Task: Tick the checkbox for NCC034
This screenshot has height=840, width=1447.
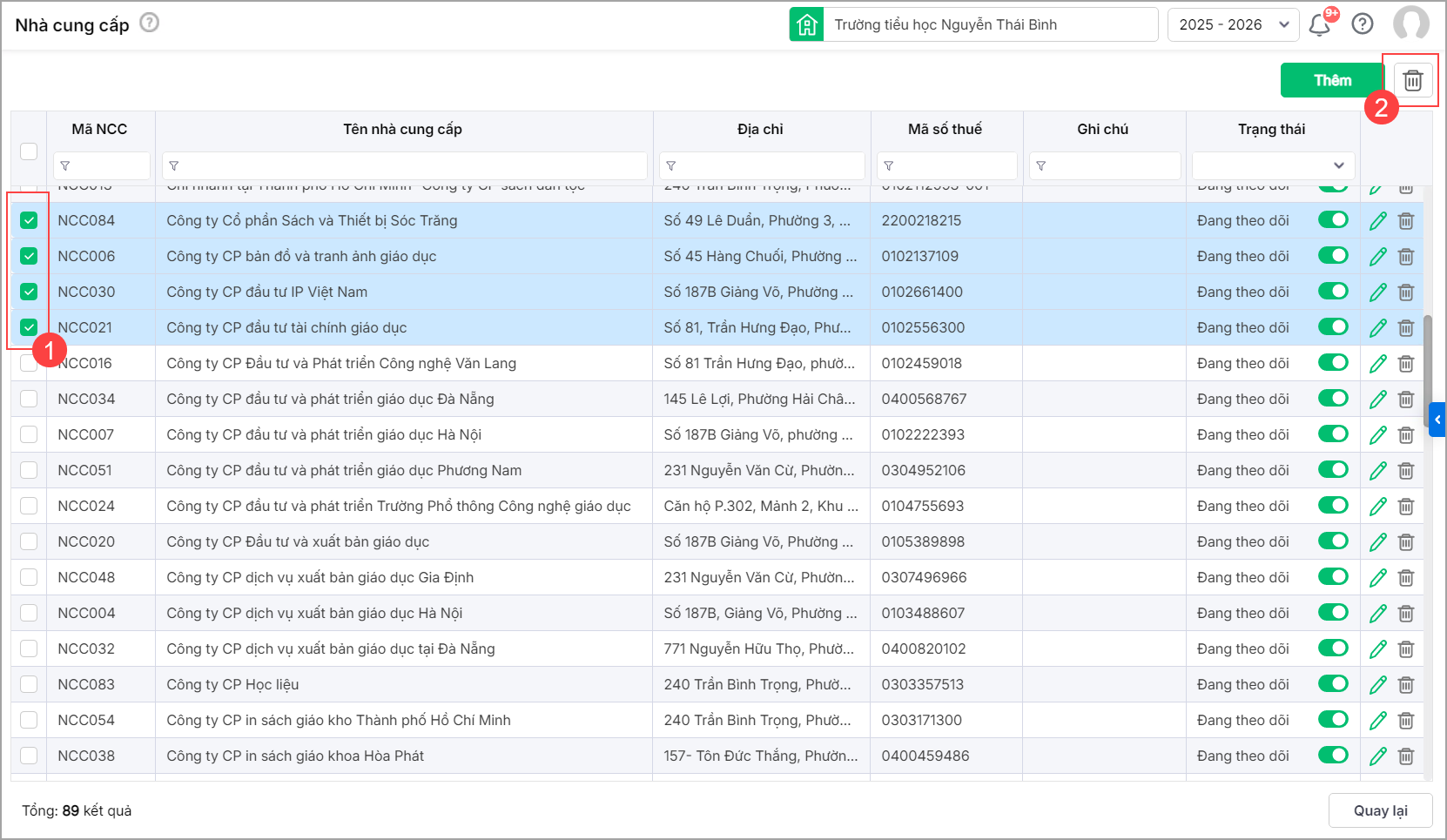Action: point(29,399)
